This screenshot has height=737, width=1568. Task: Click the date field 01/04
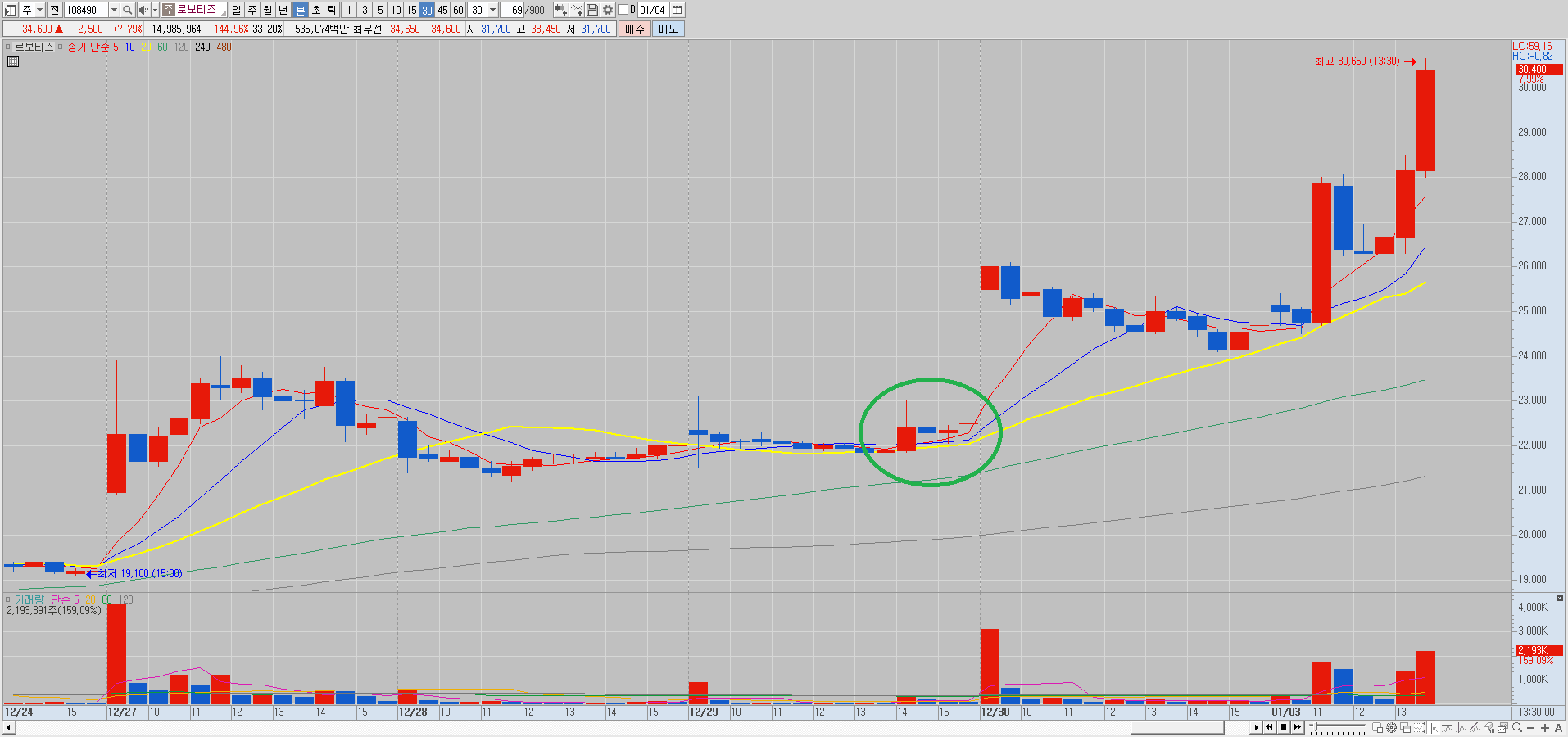tap(653, 10)
